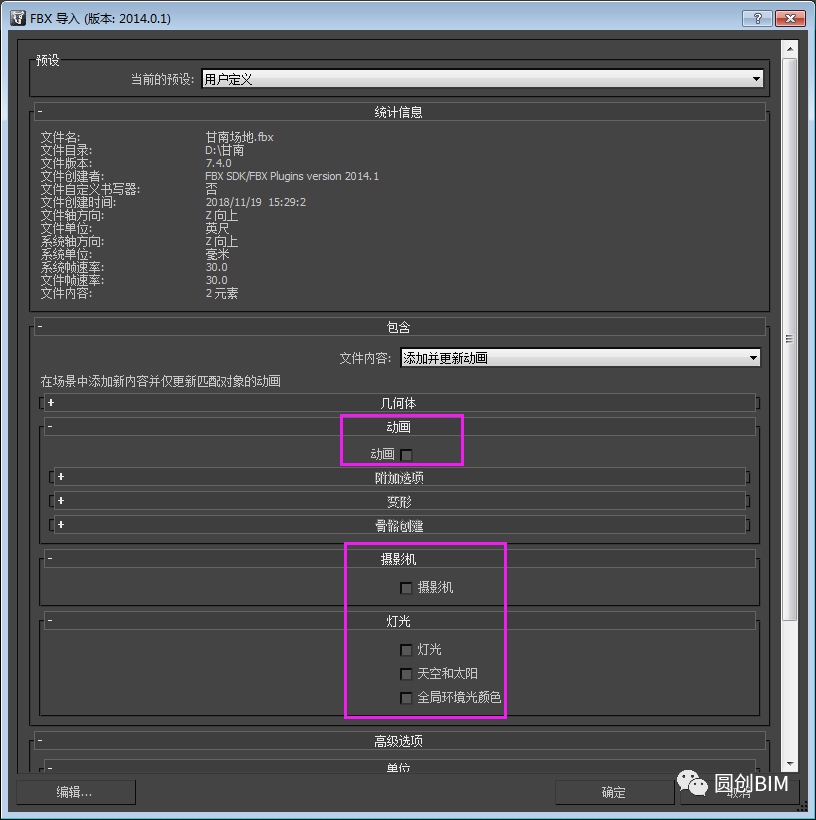Image resolution: width=816 pixels, height=820 pixels.
Task: Check the 摄影机 camera import checkbox
Action: 406,588
